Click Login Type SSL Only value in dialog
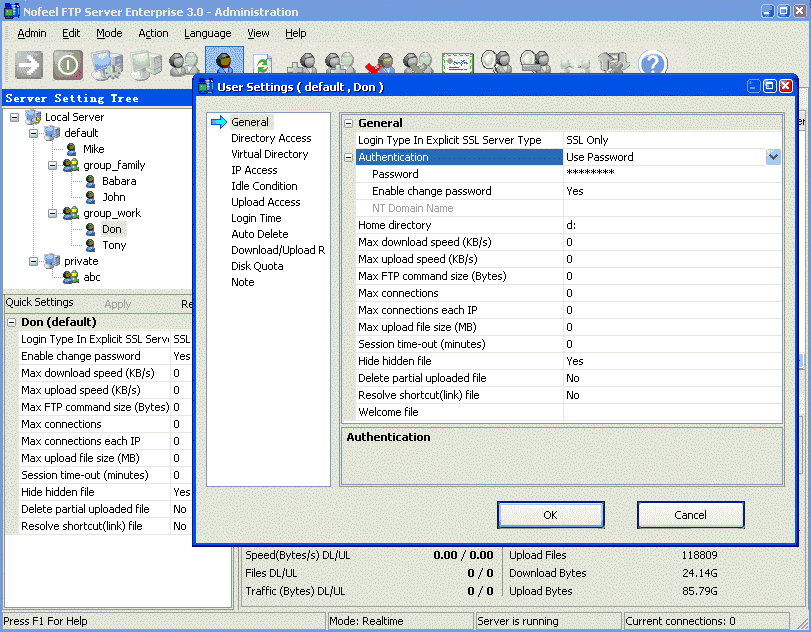Screen dimensions: 811x632 coord(672,140)
